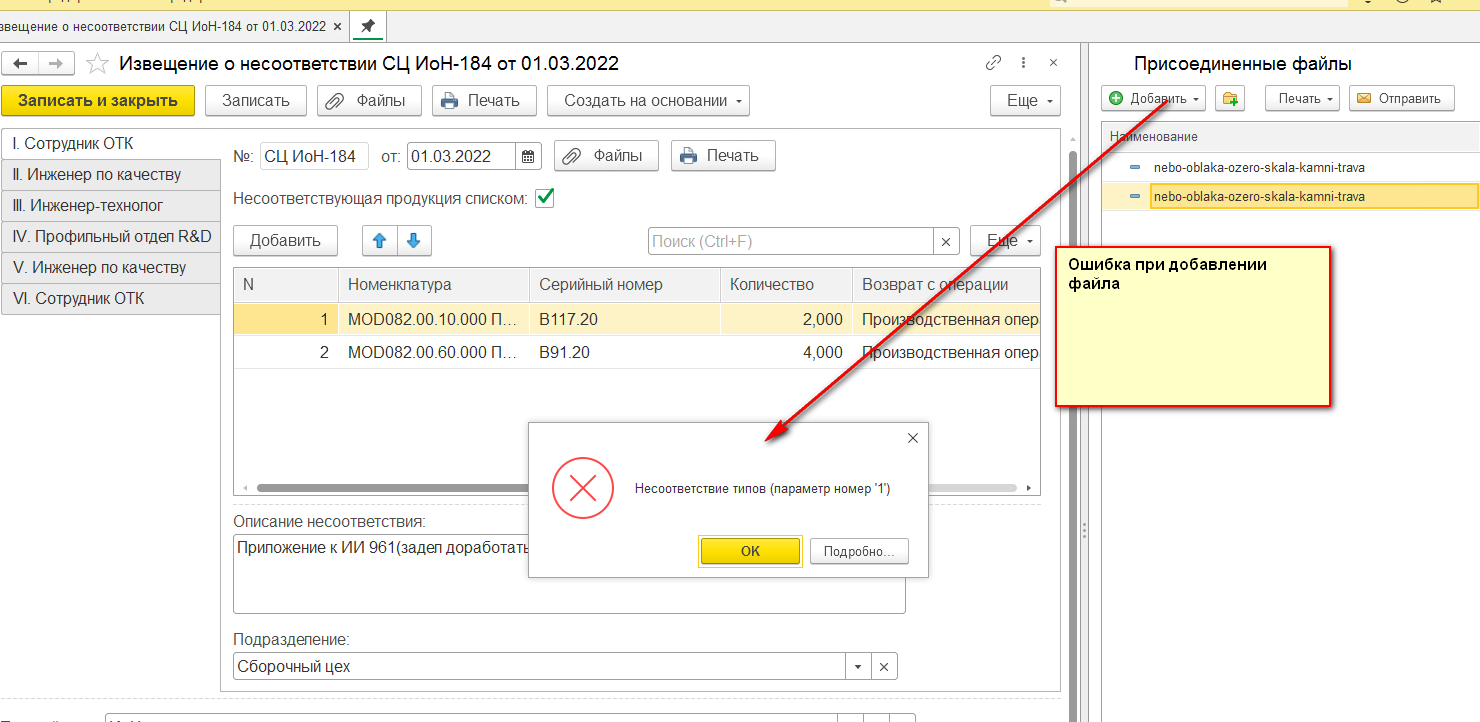Expand the 'Печать' dropdown in files panel
This screenshot has height=722, width=1480.
pyautogui.click(x=1306, y=98)
